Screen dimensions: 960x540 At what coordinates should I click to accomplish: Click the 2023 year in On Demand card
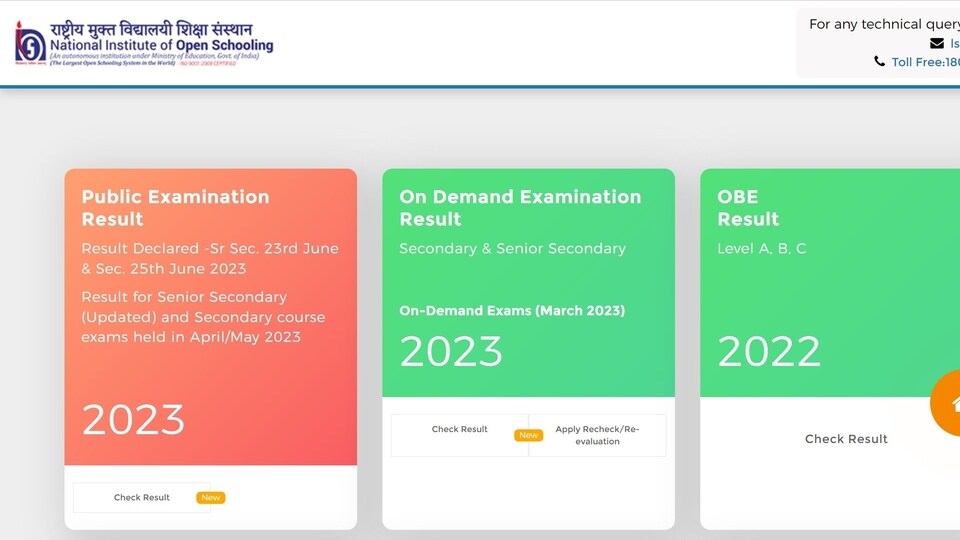coord(451,351)
